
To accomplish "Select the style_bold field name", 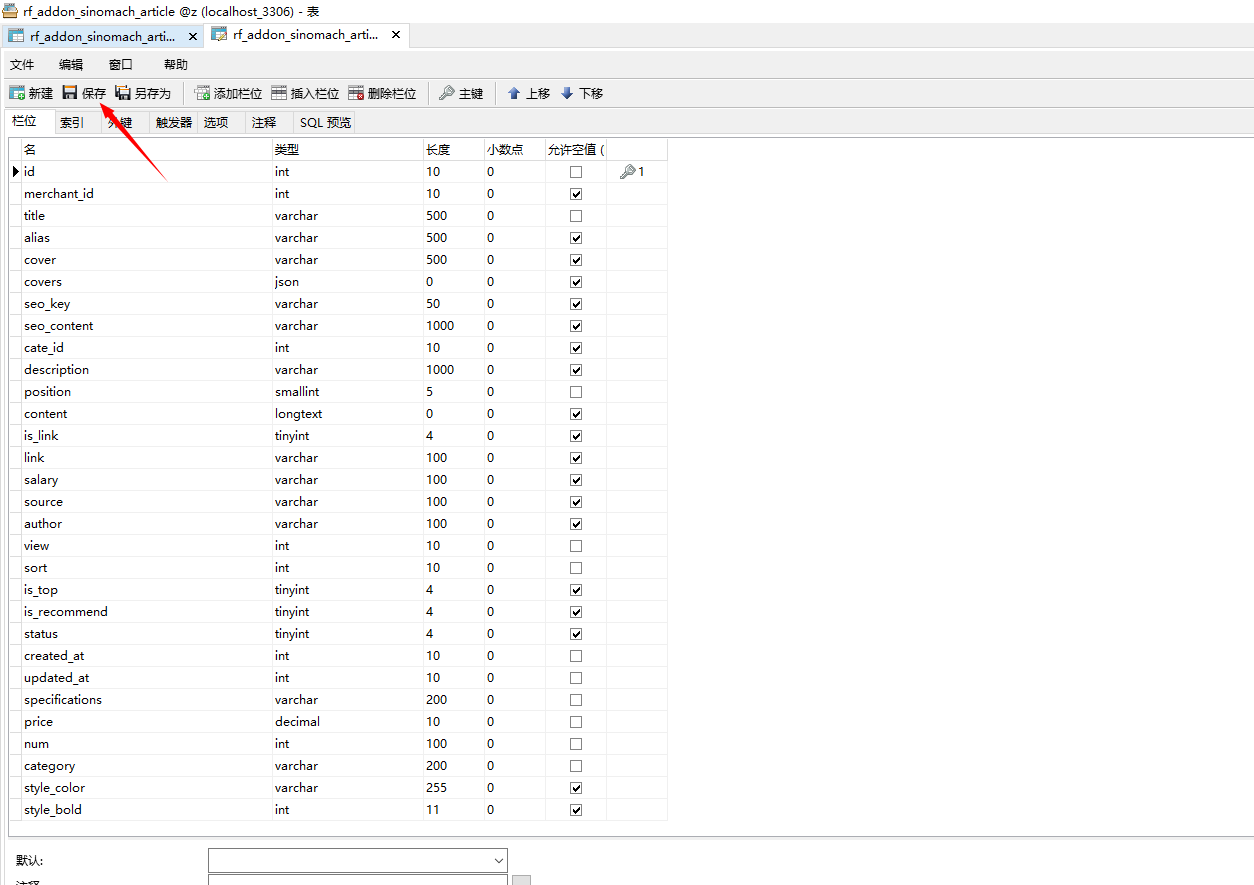I will pos(147,810).
